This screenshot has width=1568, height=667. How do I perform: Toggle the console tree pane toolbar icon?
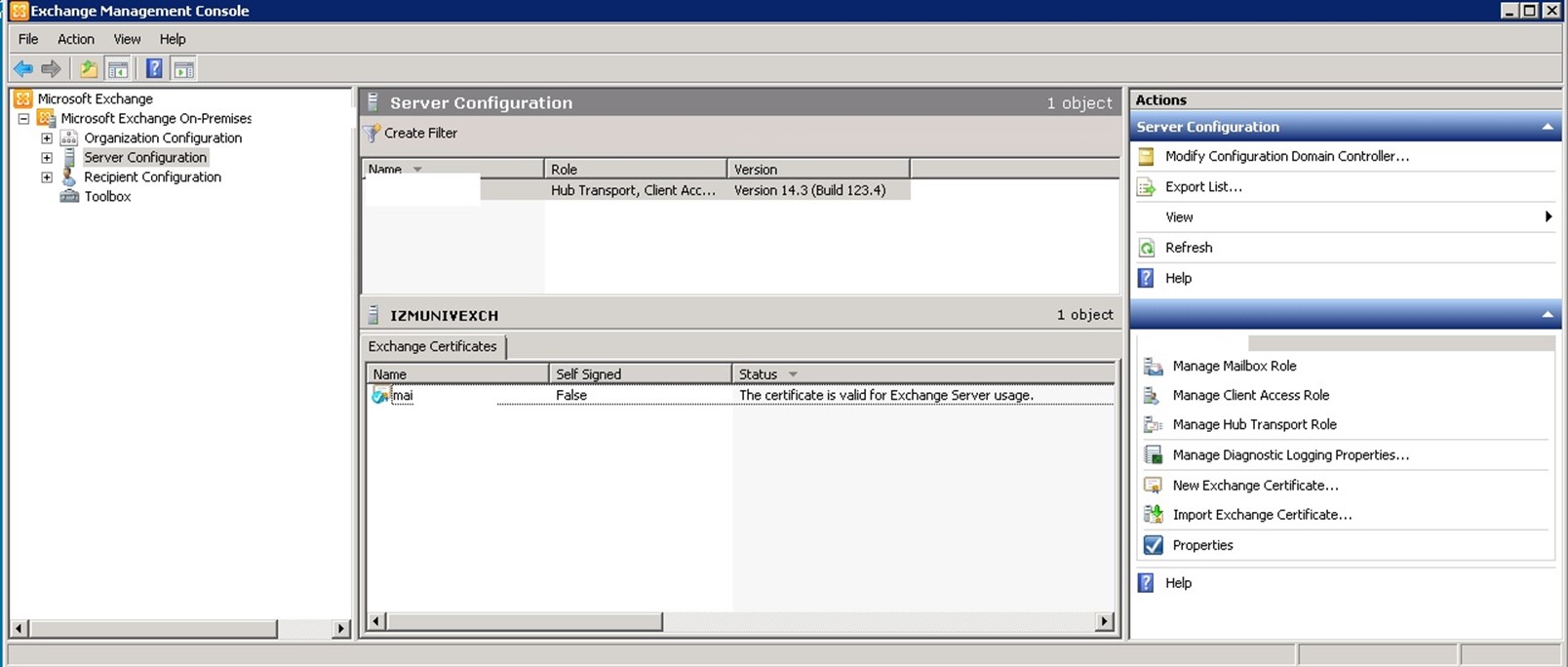(x=118, y=68)
